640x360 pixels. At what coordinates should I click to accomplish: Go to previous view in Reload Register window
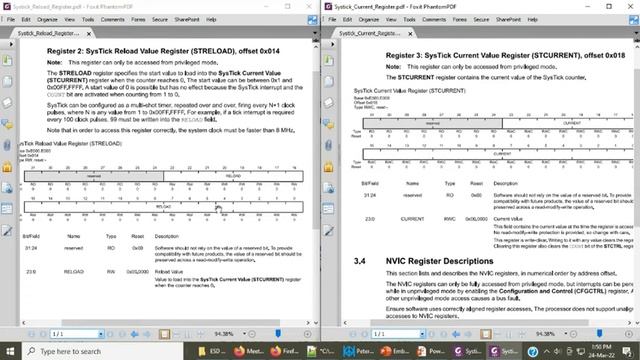(134, 334)
